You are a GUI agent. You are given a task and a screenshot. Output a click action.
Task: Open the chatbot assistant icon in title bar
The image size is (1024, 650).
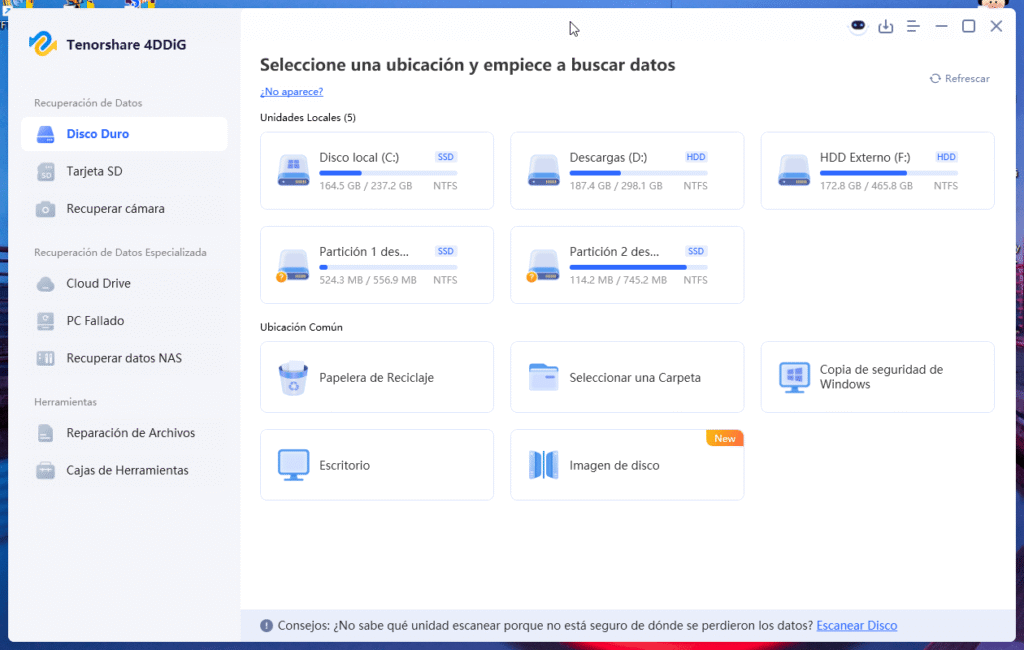[x=858, y=26]
